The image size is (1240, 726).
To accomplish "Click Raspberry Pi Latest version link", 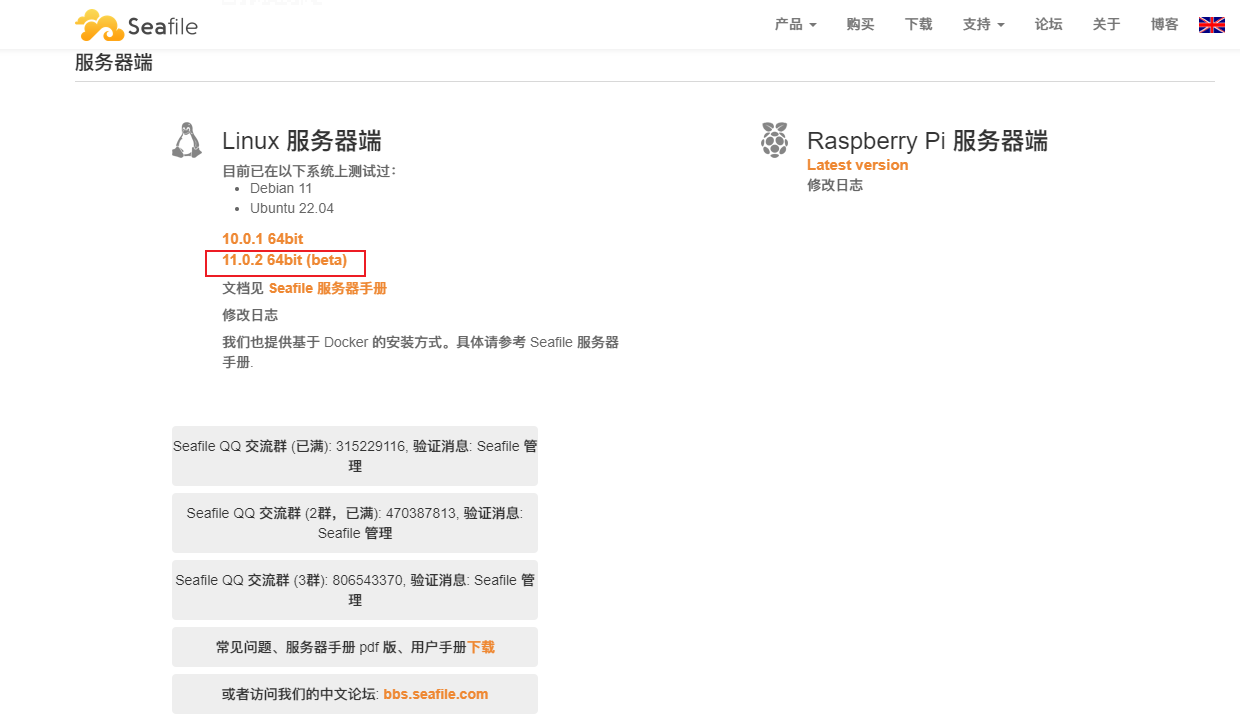I will click(858, 165).
